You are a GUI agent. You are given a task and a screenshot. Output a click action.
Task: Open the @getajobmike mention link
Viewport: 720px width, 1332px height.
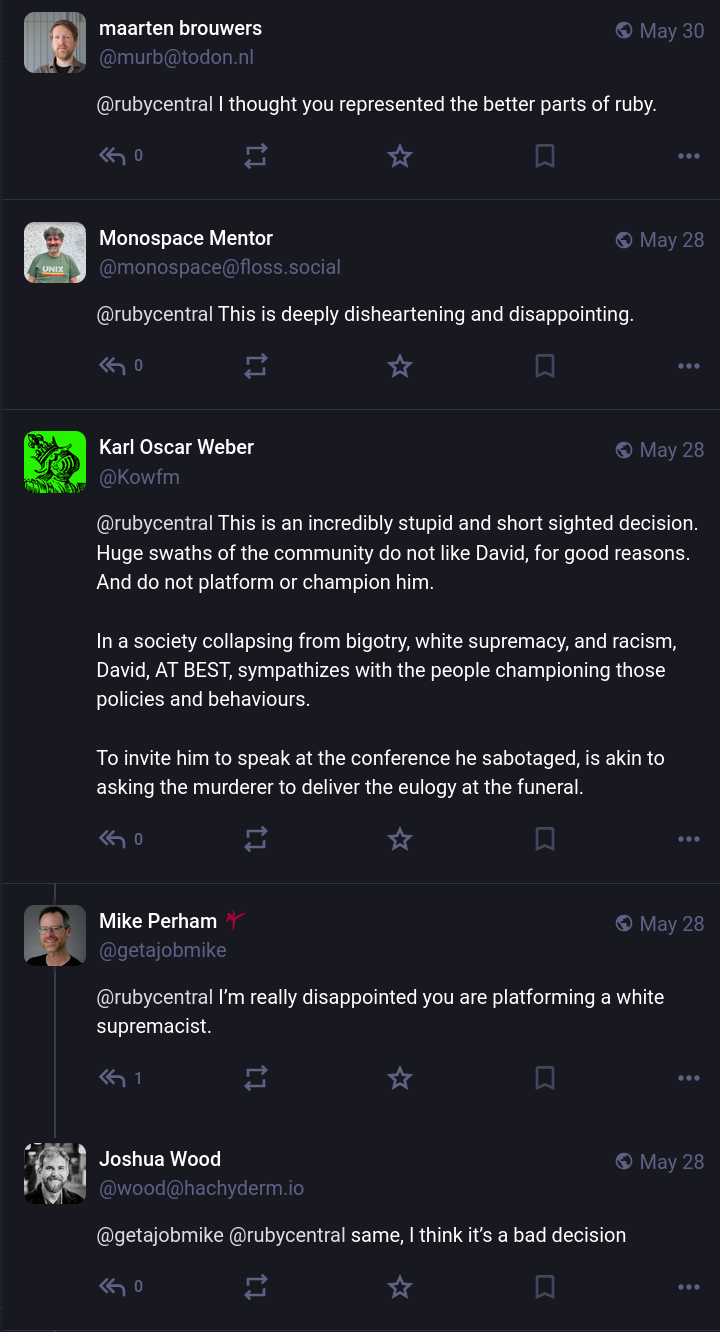pyautogui.click(x=160, y=1235)
